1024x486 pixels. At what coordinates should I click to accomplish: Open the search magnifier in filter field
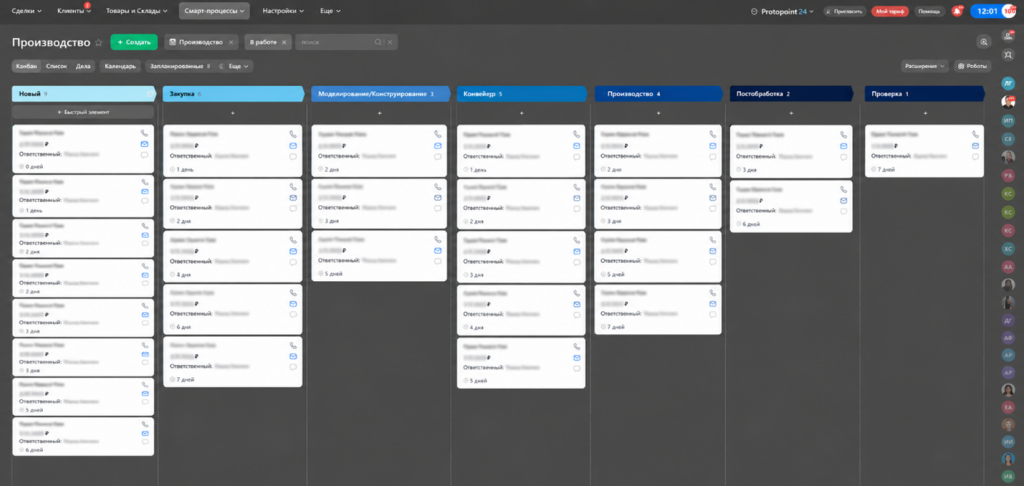pos(378,42)
